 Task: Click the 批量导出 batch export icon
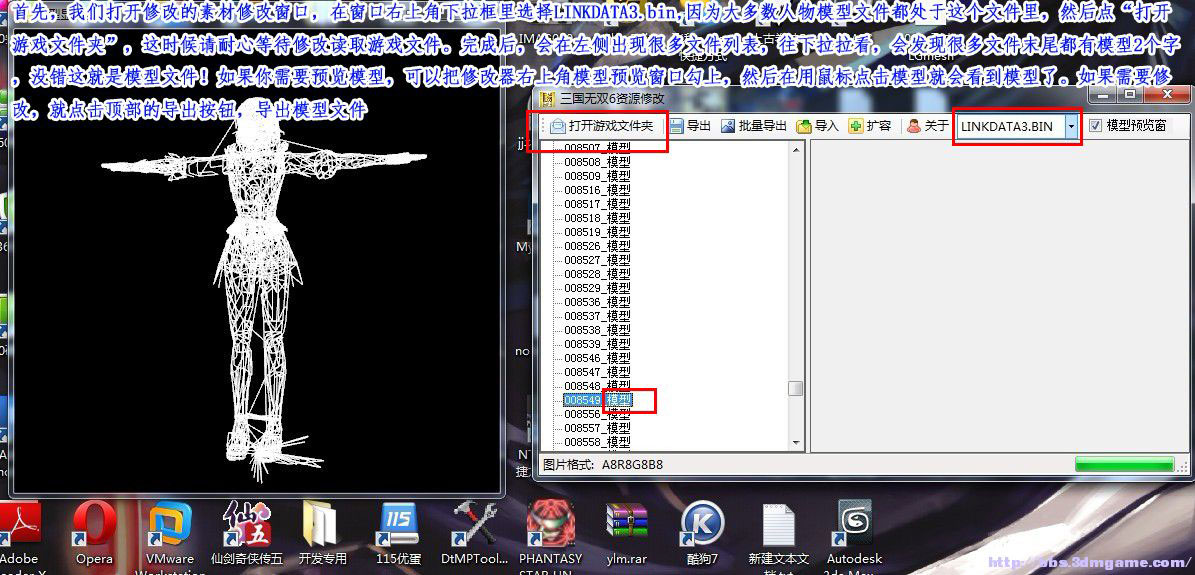coord(753,126)
